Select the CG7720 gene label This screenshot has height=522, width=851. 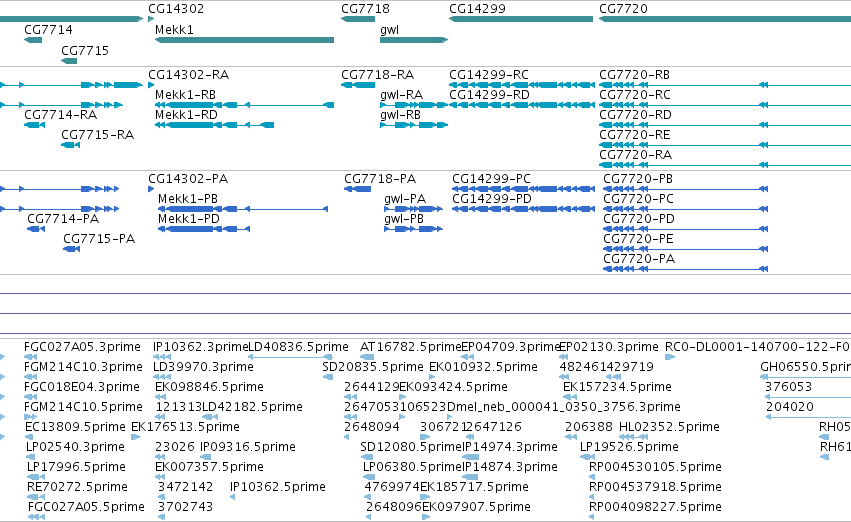pyautogui.click(x=623, y=9)
